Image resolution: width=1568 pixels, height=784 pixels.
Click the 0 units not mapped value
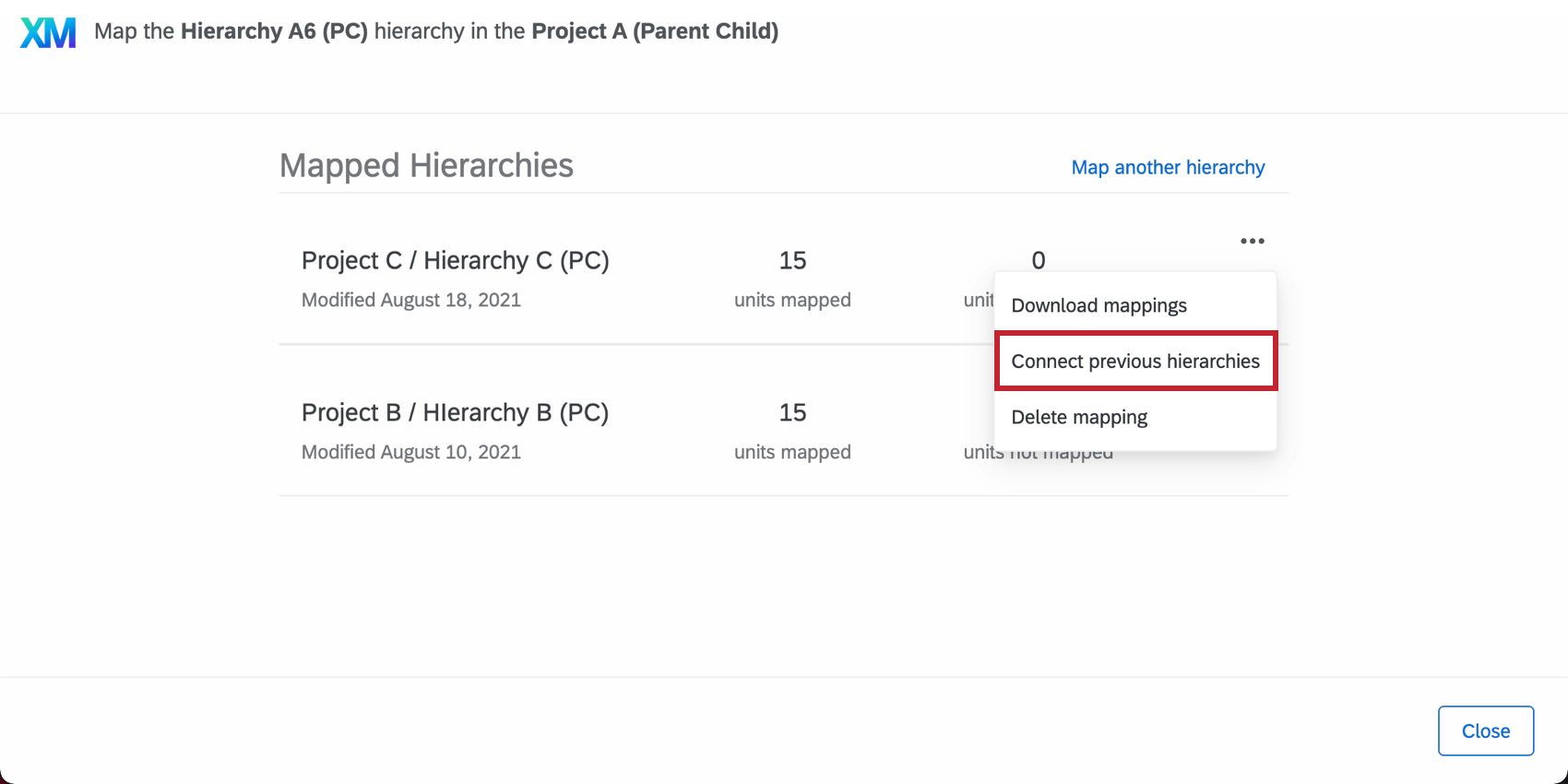[x=1038, y=261]
